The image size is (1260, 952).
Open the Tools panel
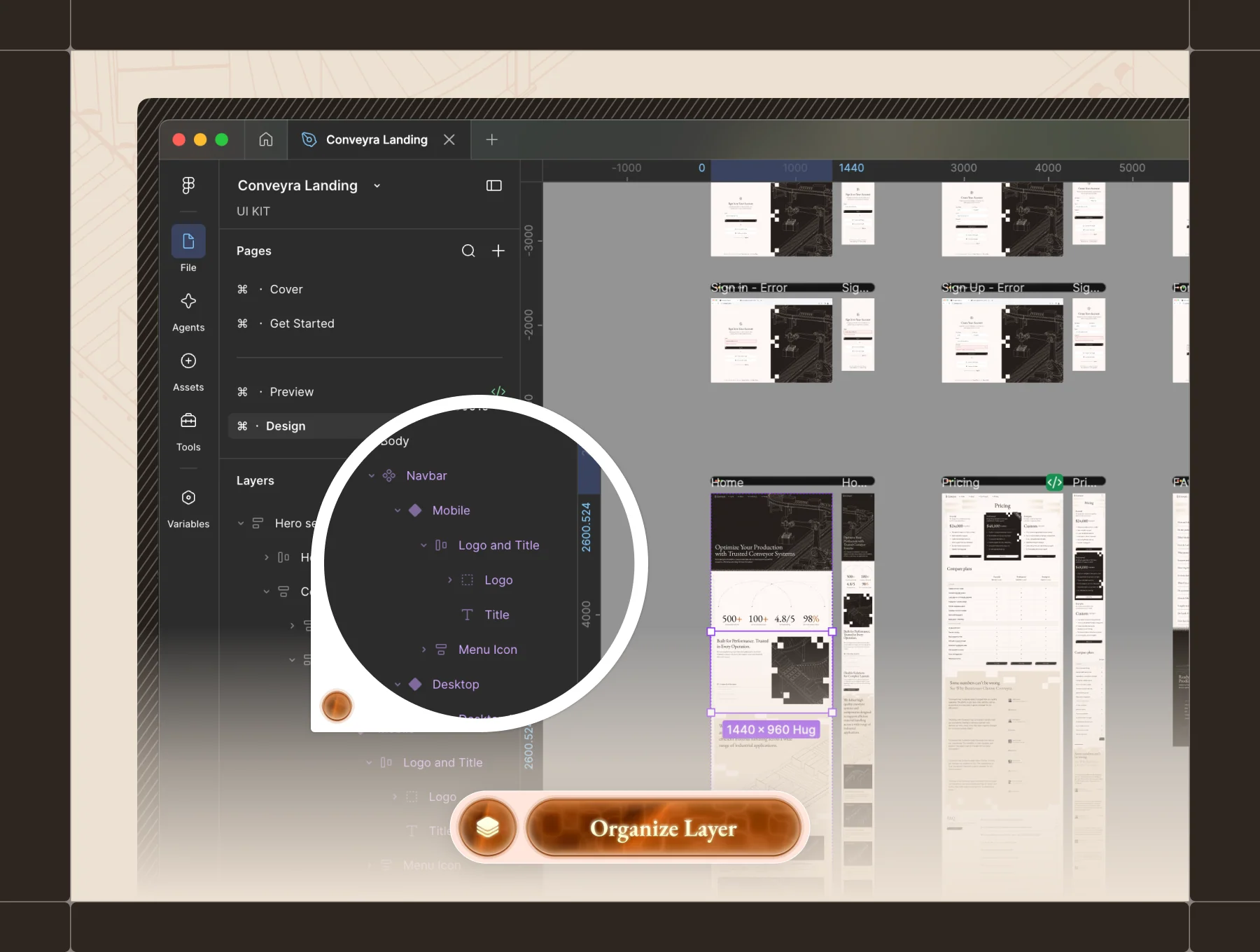pyautogui.click(x=188, y=431)
